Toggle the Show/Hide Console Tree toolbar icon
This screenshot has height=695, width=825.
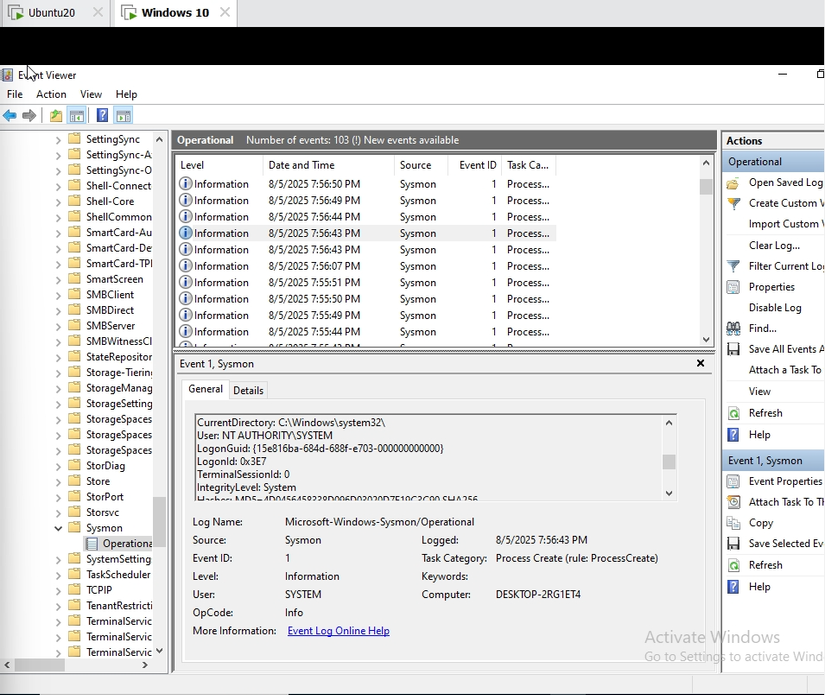pyautogui.click(x=77, y=115)
